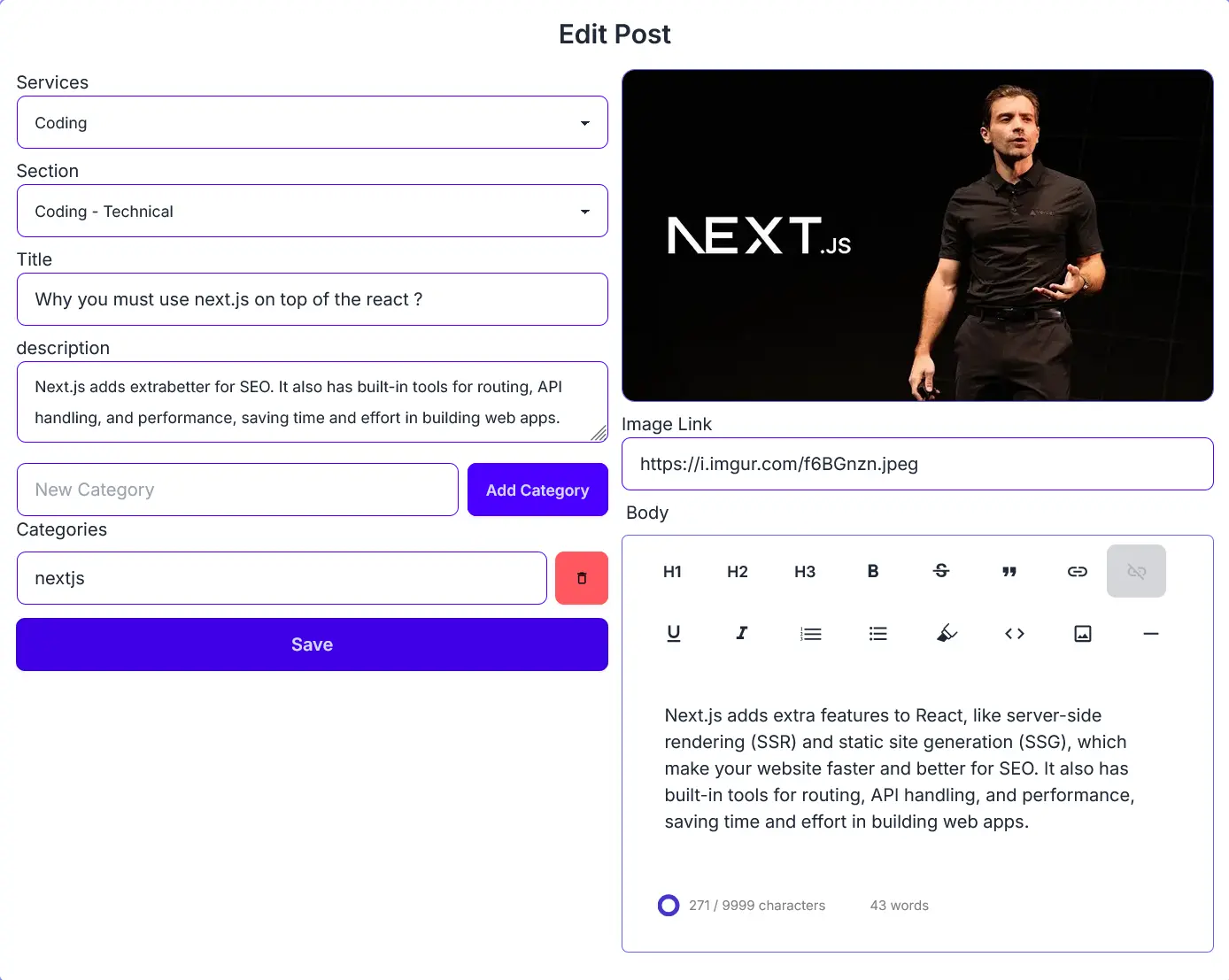The image size is (1229, 980).
Task: Click the character count progress circle
Action: coord(669,905)
